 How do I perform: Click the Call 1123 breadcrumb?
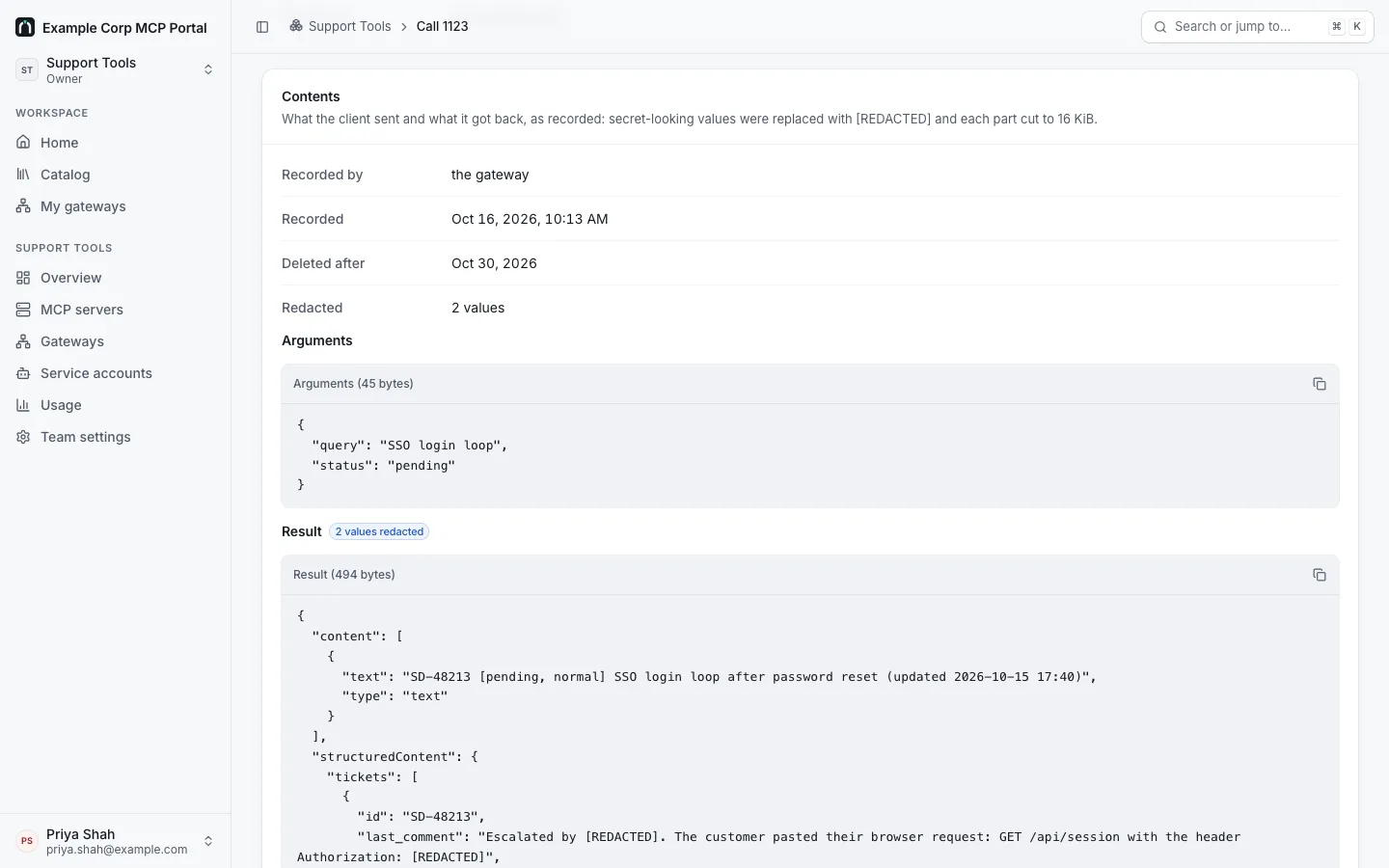coord(442,26)
